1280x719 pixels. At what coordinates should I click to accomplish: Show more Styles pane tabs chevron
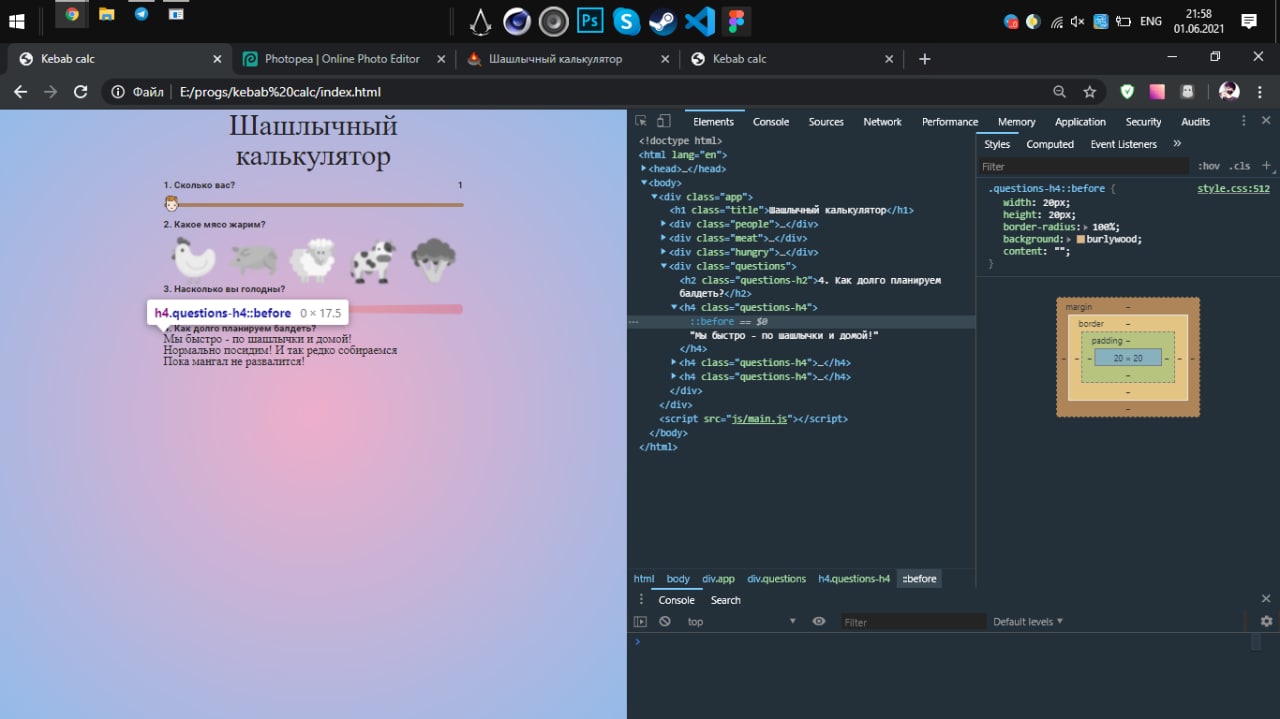(1177, 144)
